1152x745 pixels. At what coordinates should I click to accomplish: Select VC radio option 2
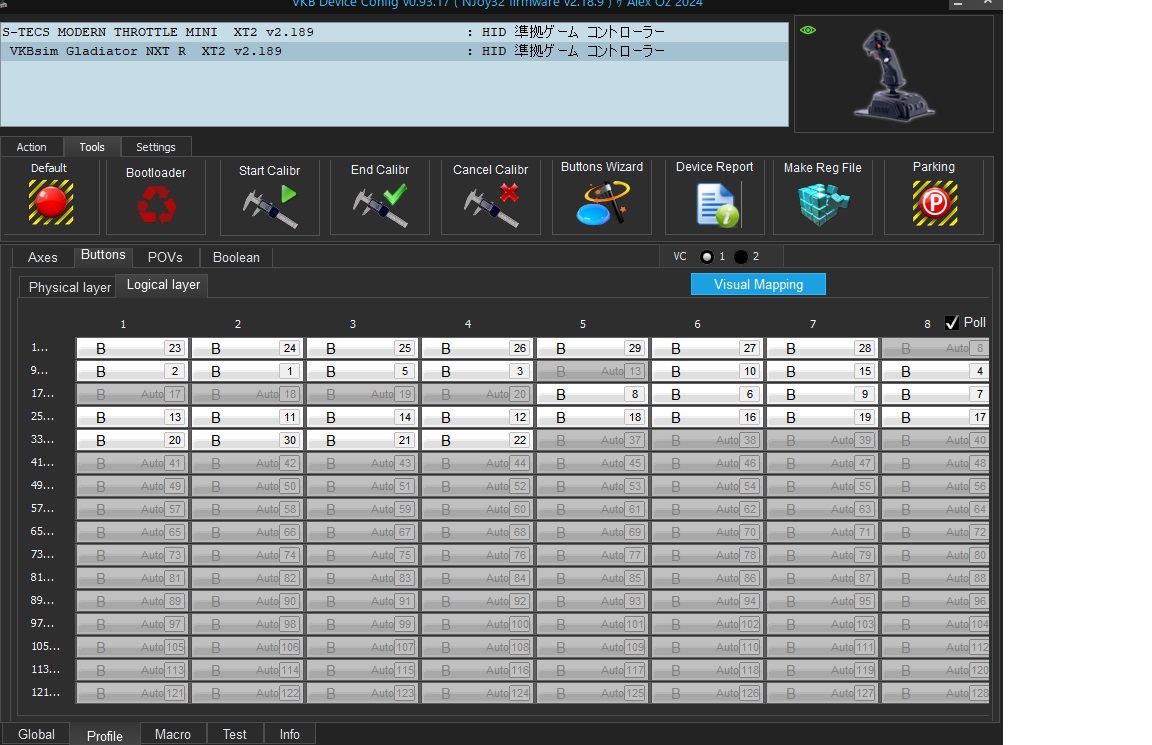741,256
